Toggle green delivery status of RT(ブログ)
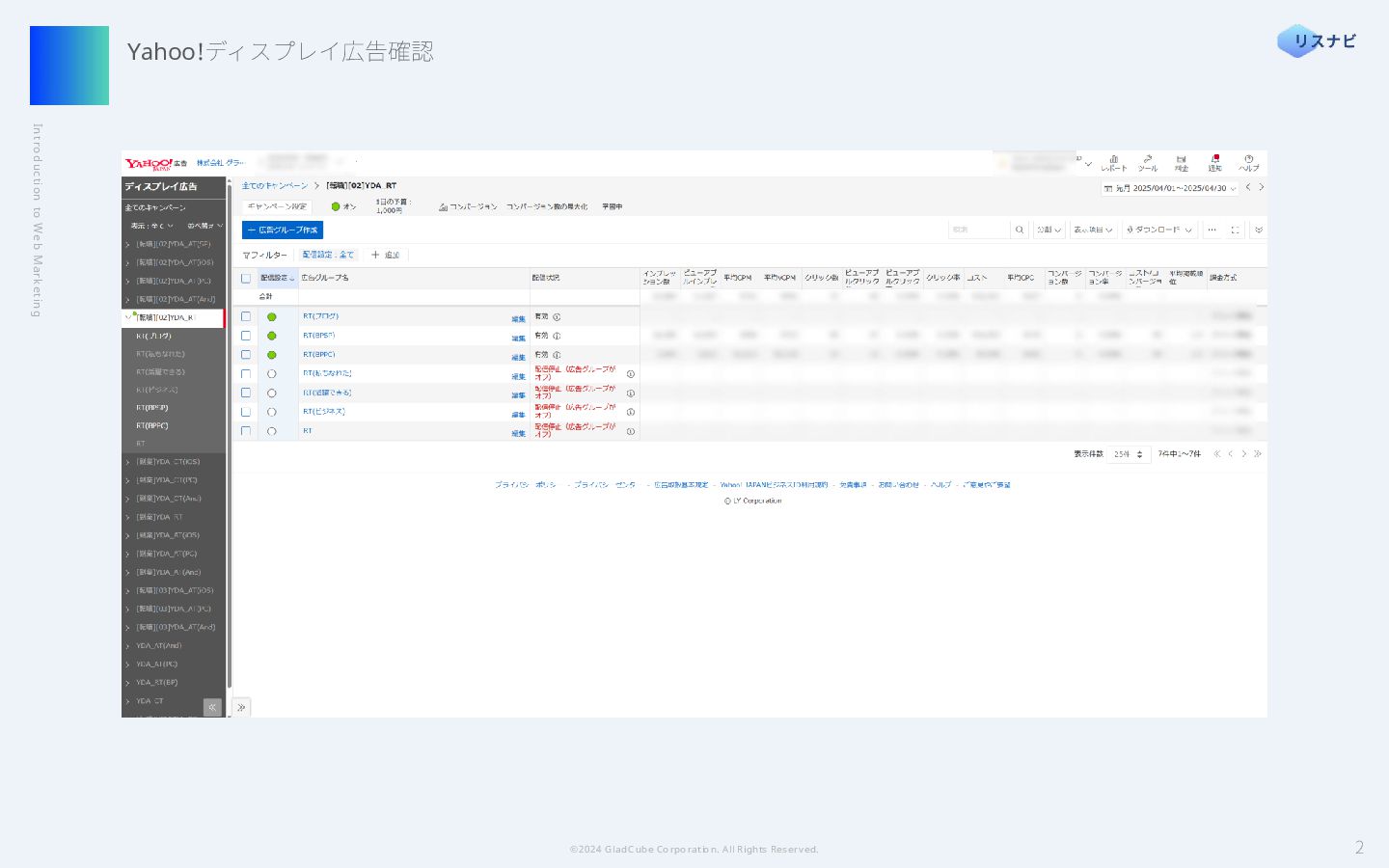The height and width of the screenshot is (868, 1389). [x=272, y=316]
